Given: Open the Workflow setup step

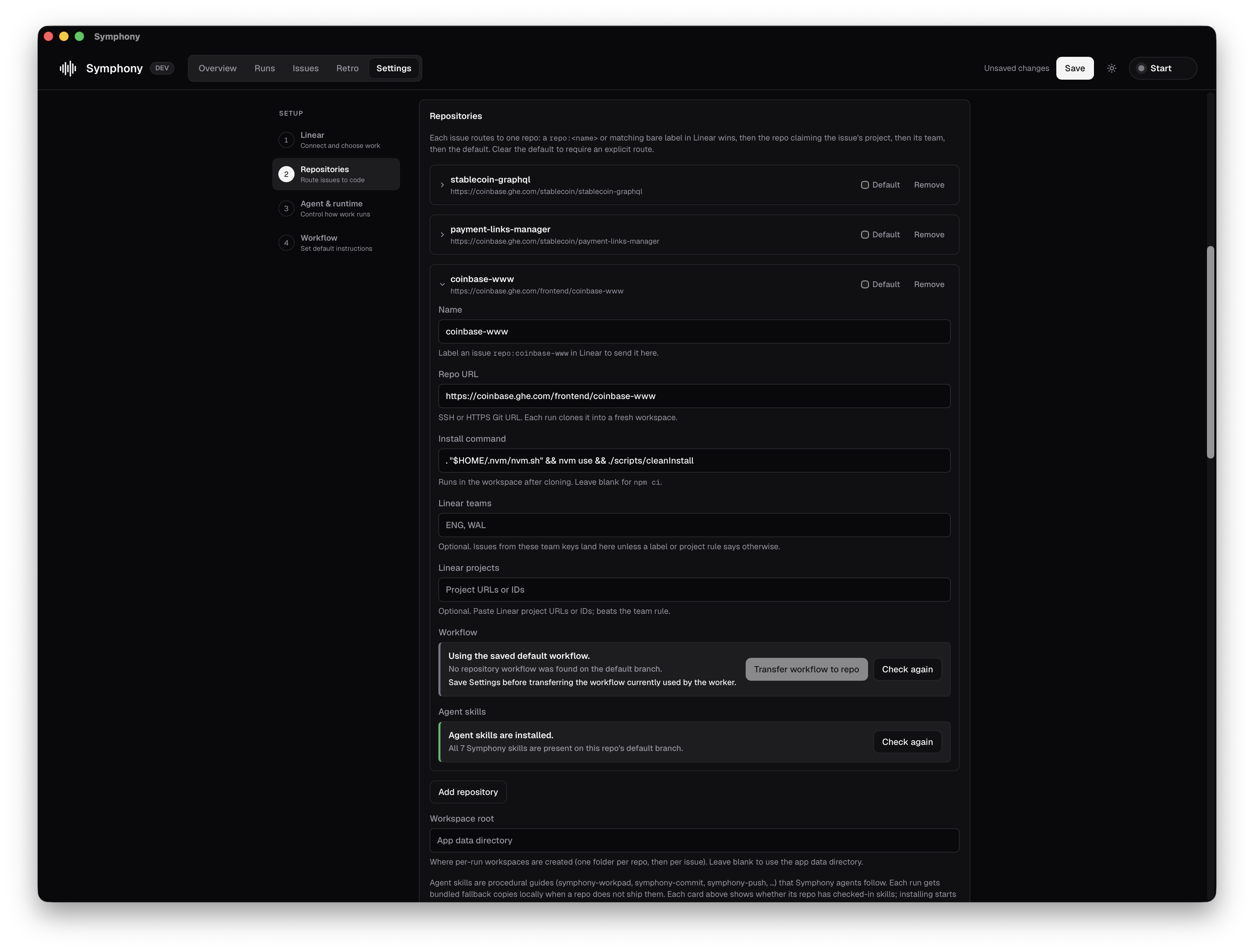Looking at the screenshot, I should click(336, 243).
